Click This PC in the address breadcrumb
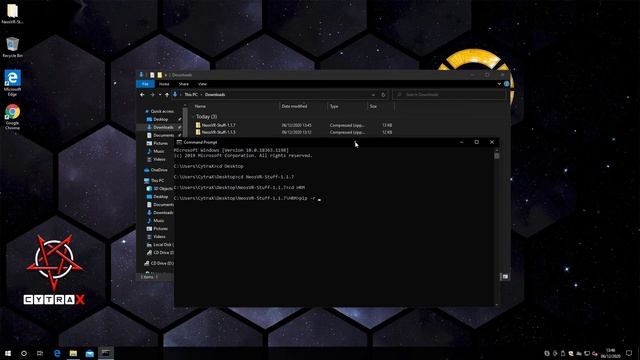 pyautogui.click(x=191, y=95)
